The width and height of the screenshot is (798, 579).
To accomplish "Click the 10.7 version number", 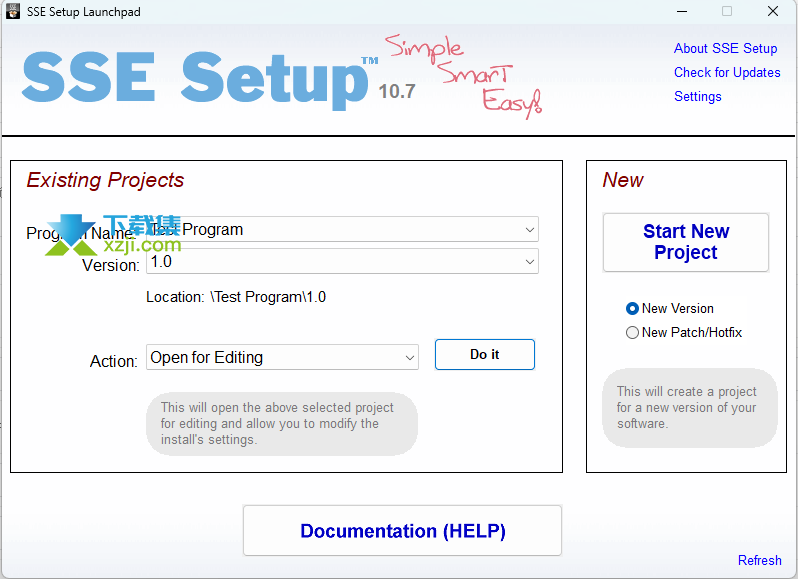I will click(x=396, y=92).
